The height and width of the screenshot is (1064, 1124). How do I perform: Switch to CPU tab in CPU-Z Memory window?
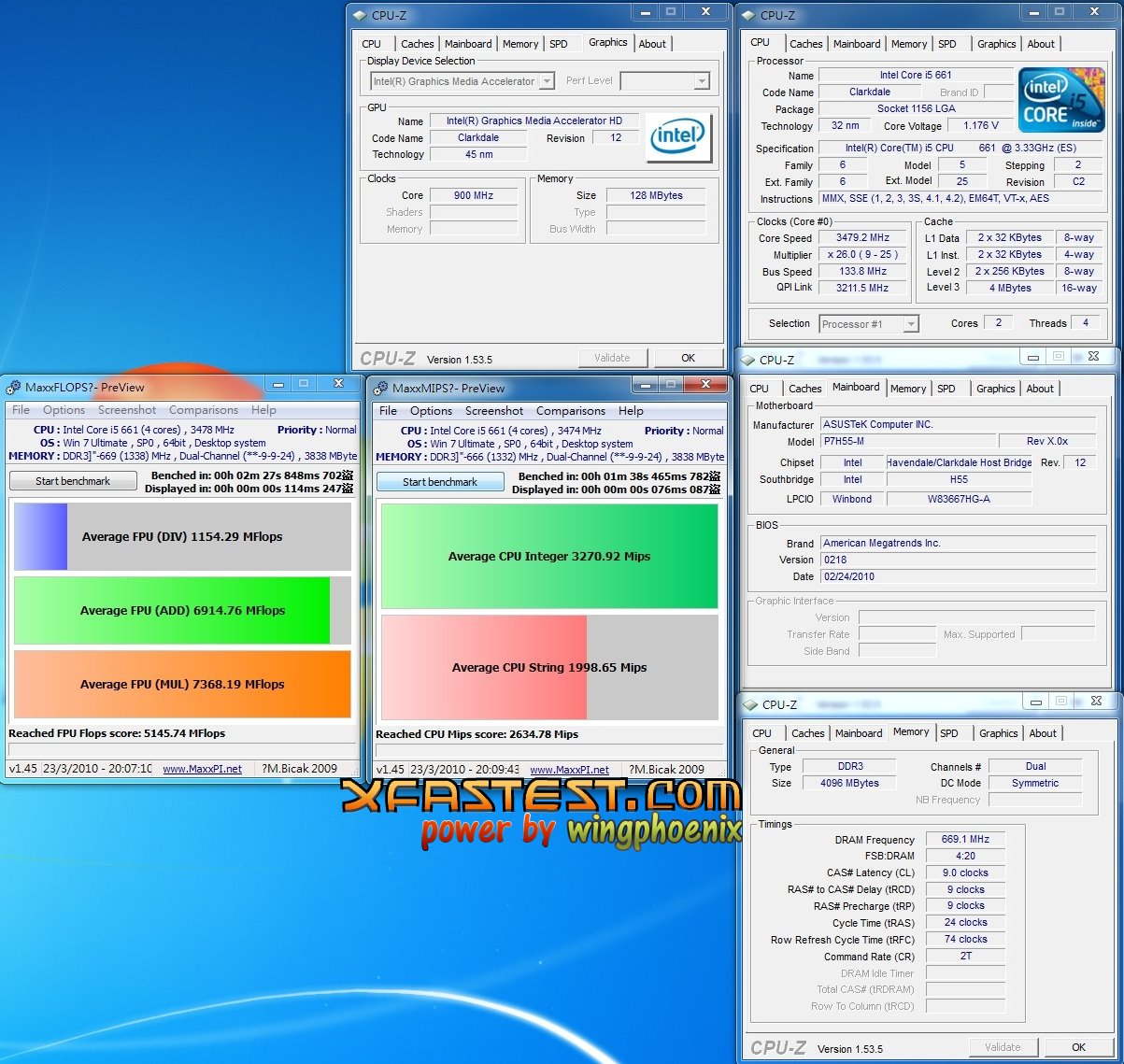[x=762, y=733]
